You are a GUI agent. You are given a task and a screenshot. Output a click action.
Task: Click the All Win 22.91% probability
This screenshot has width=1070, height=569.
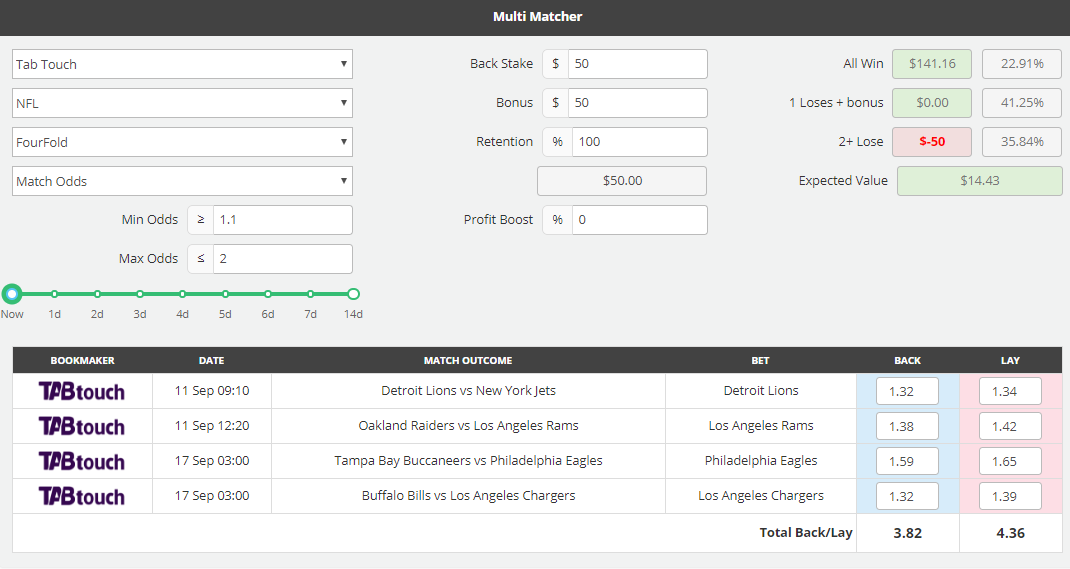coord(1022,63)
